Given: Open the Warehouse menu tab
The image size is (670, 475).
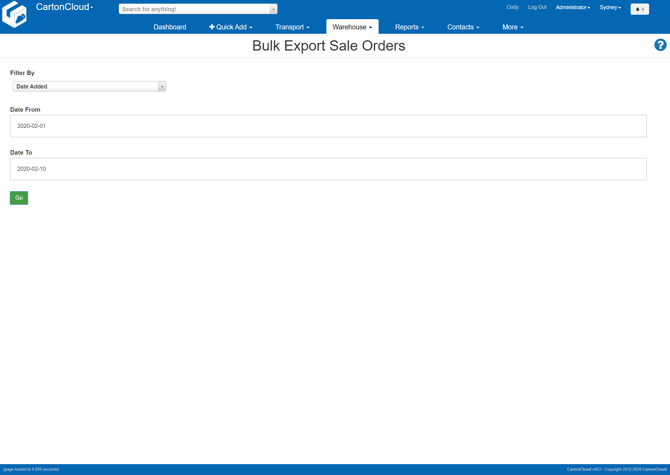Looking at the screenshot, I should pos(352,27).
